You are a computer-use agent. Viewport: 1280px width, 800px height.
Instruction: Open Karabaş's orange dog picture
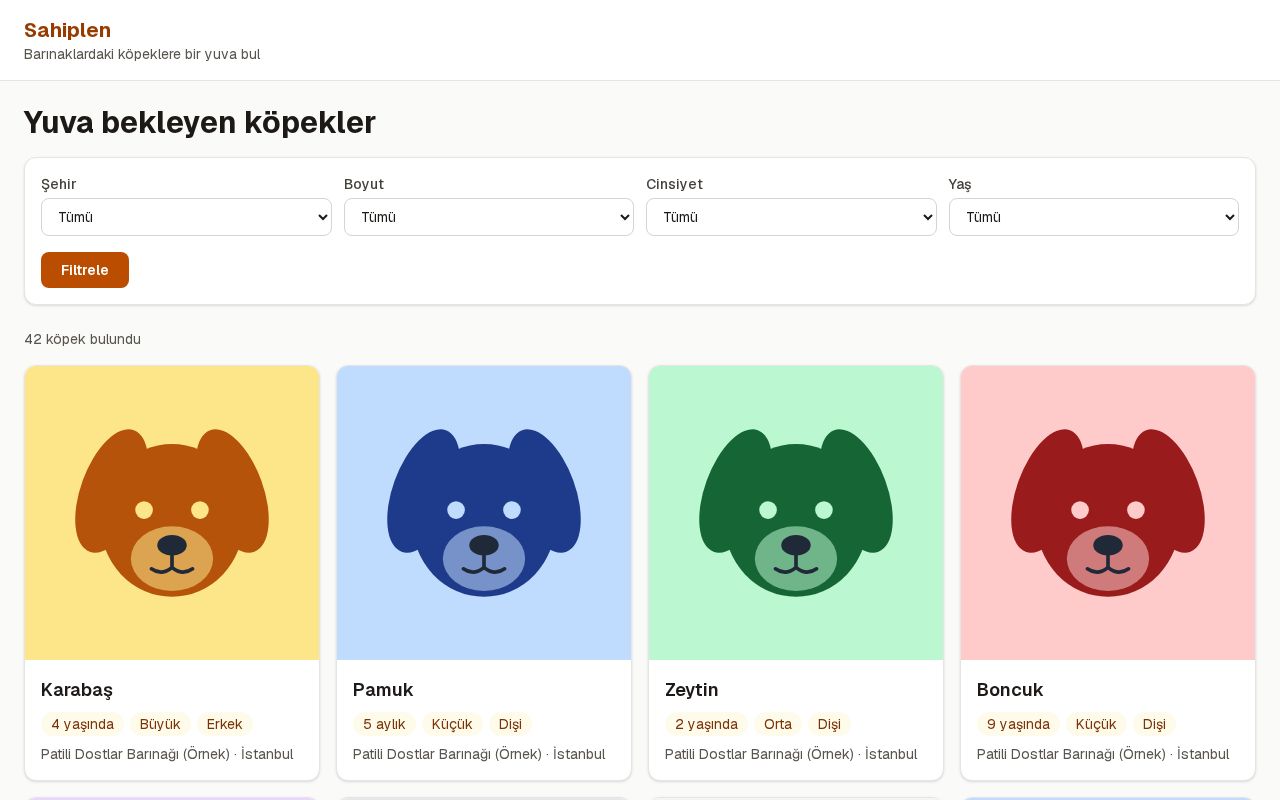(x=172, y=513)
